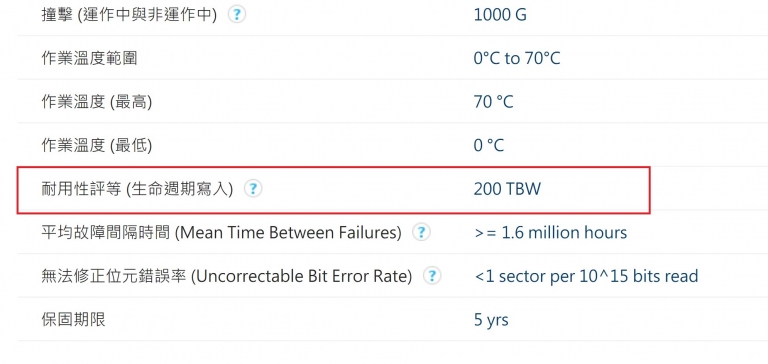Open help icon beside Uncorrectable Bit Error Rate
Image resolution: width=768 pixels, height=364 pixels.
(432, 276)
